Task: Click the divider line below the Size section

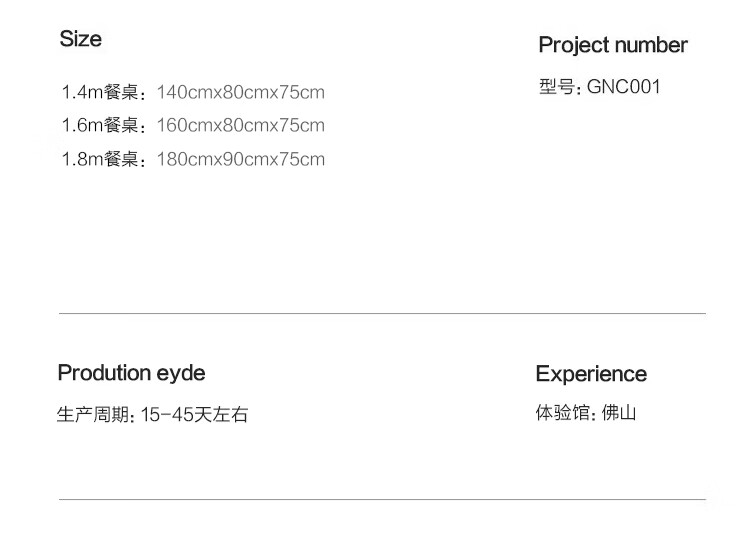Action: pyautogui.click(x=382, y=314)
